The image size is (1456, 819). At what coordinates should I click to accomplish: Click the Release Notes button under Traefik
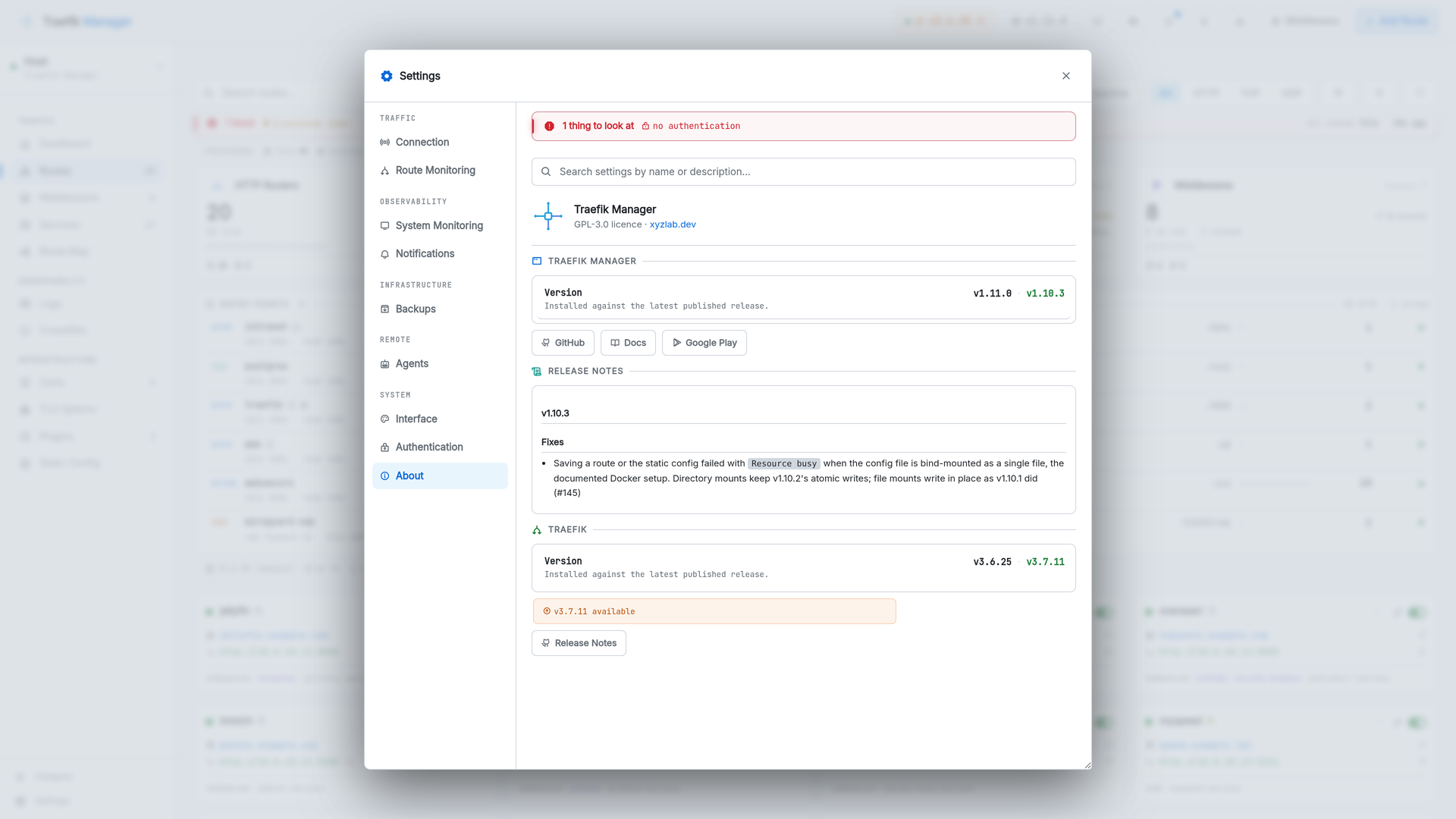(579, 643)
